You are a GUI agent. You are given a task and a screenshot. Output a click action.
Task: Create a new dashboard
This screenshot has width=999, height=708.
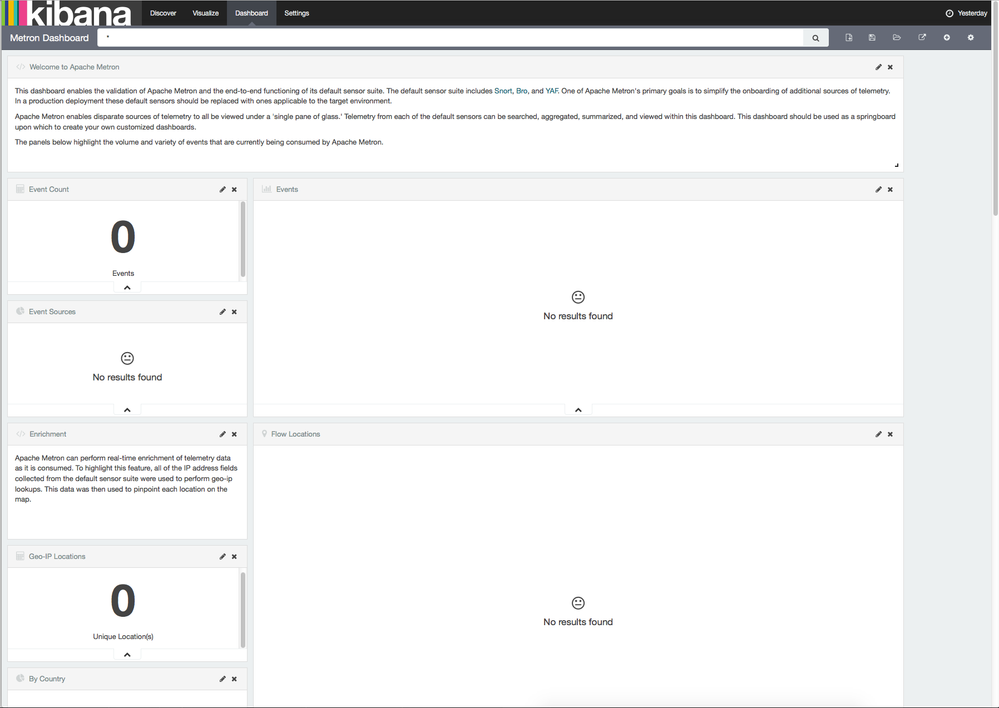tap(849, 37)
